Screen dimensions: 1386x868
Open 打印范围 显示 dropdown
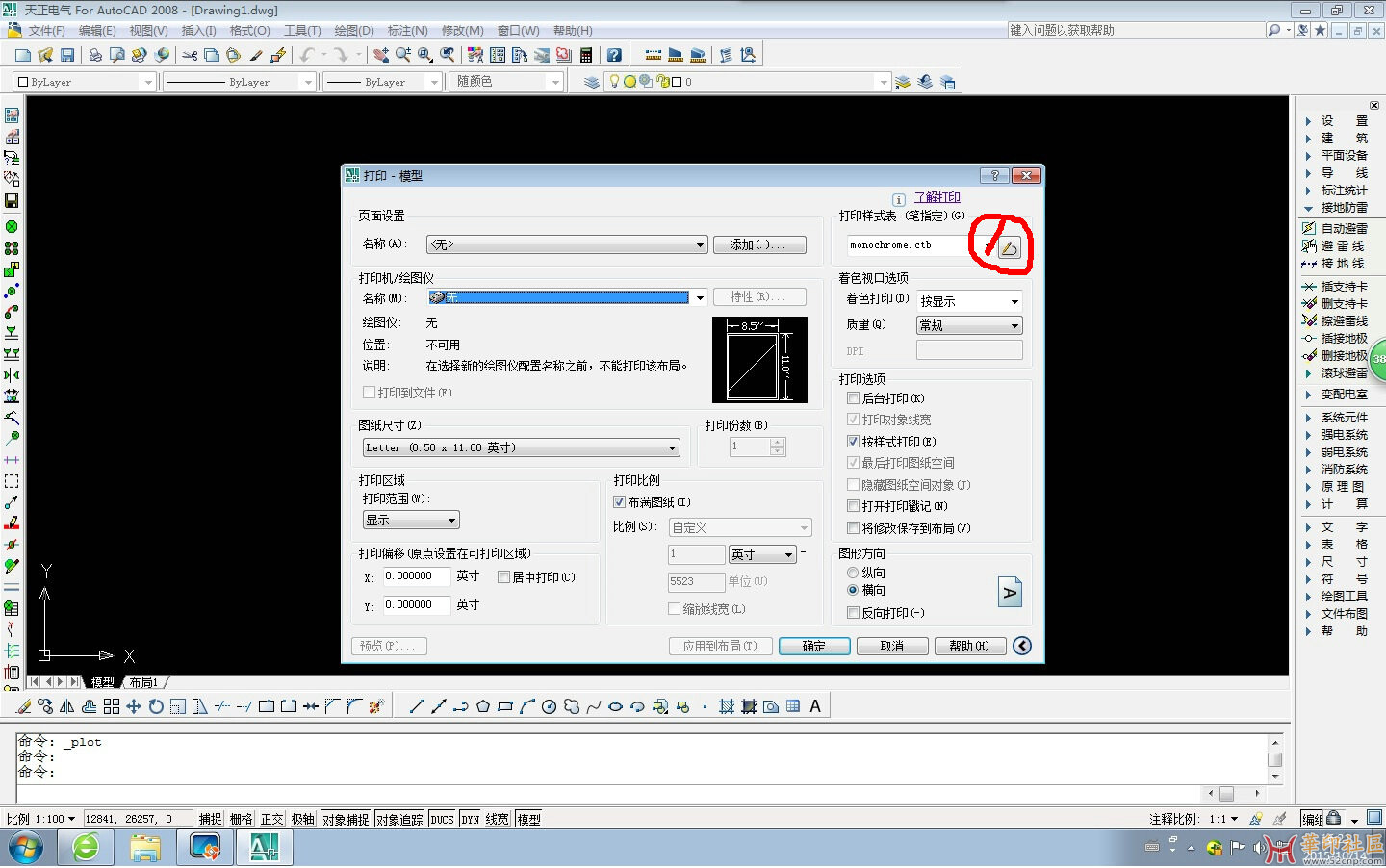411,520
